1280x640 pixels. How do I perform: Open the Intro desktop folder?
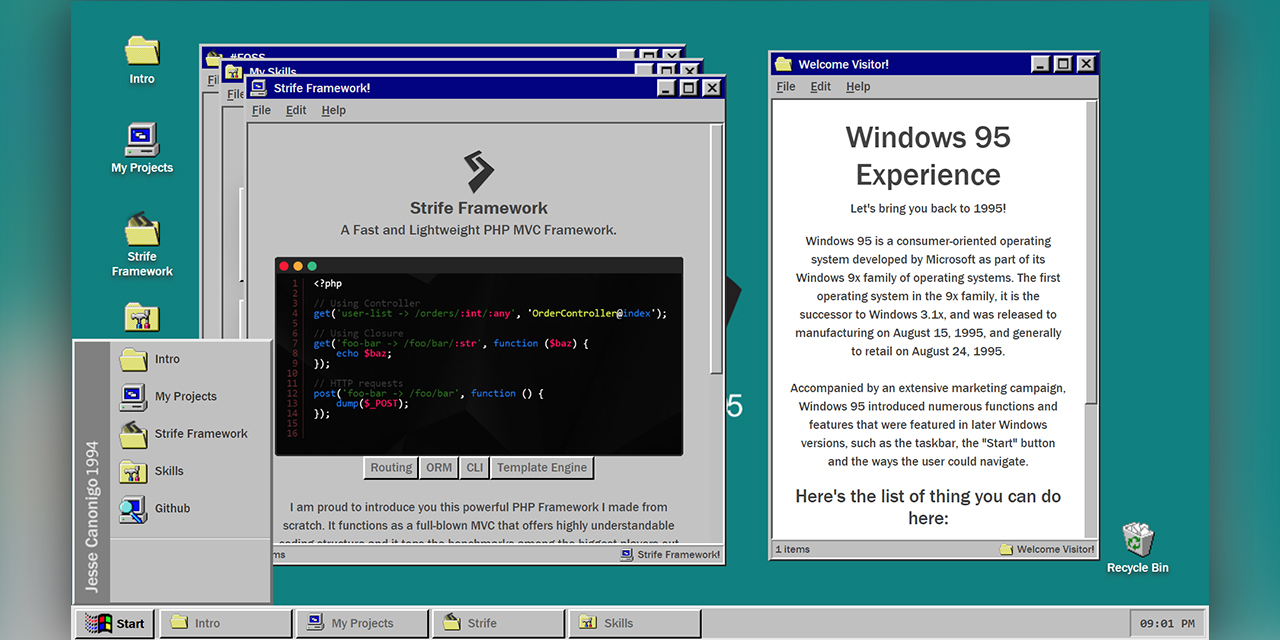[x=141, y=55]
